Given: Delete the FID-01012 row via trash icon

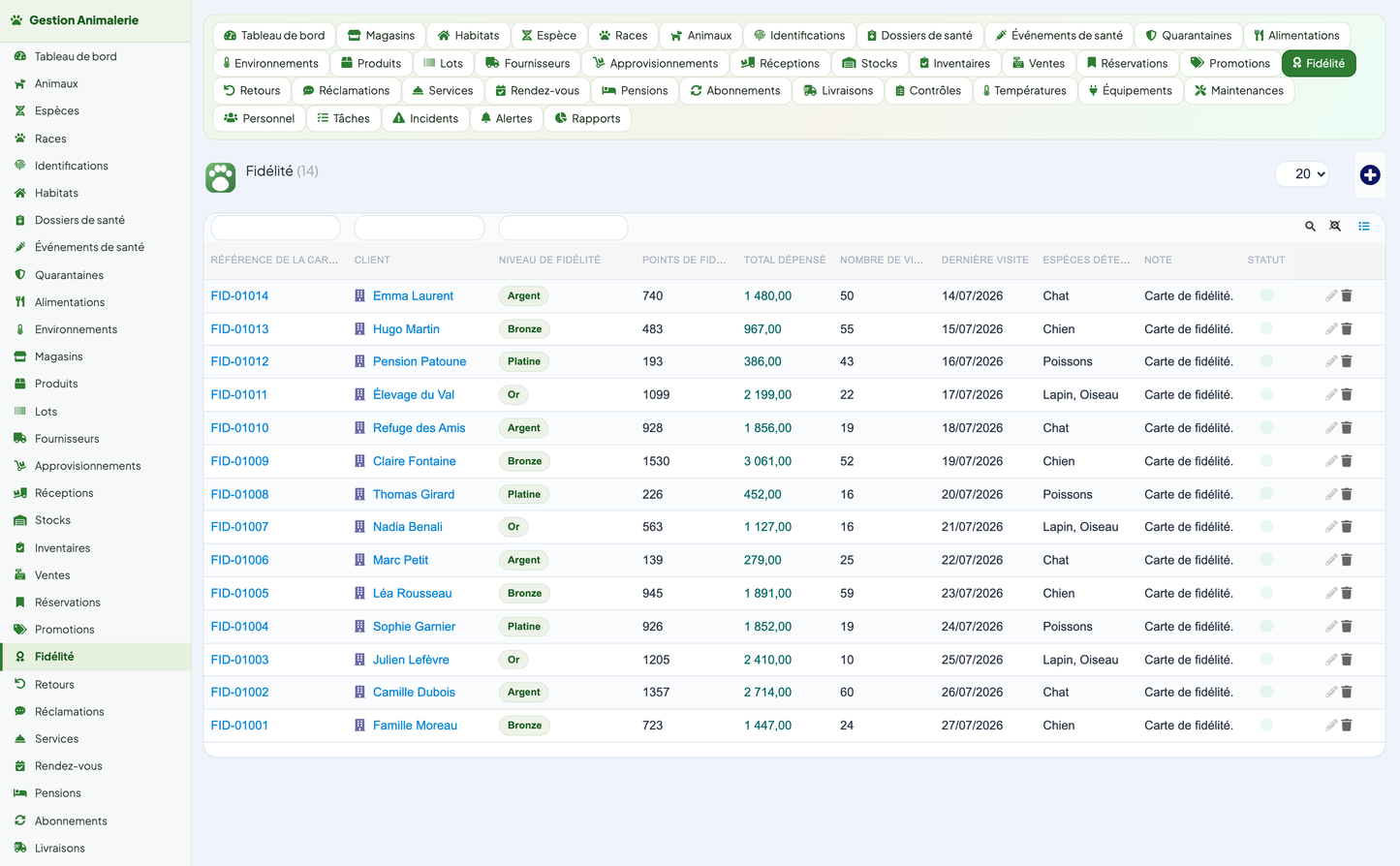Looking at the screenshot, I should pyautogui.click(x=1347, y=361).
